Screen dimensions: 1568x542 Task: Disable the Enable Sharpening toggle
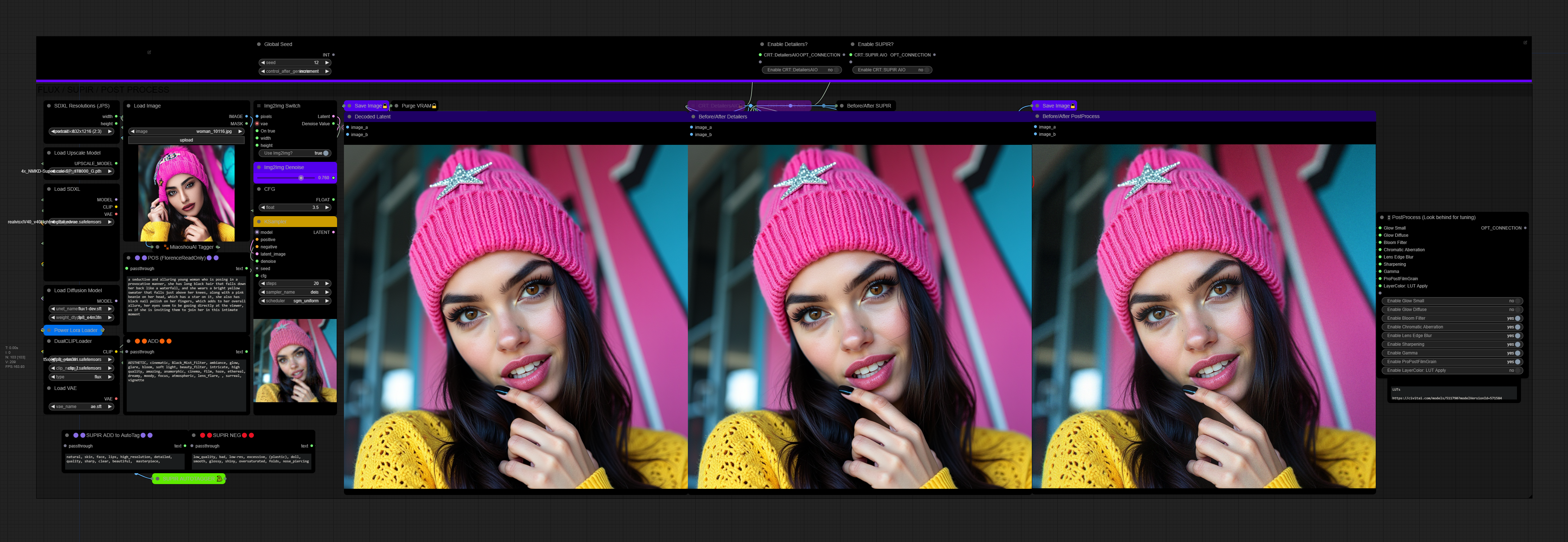pyautogui.click(x=1453, y=344)
